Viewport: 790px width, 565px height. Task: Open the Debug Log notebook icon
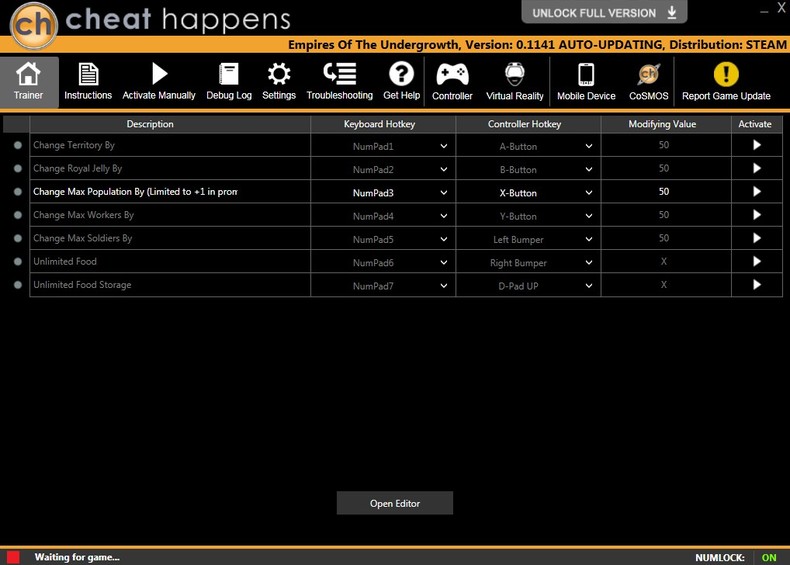229,74
